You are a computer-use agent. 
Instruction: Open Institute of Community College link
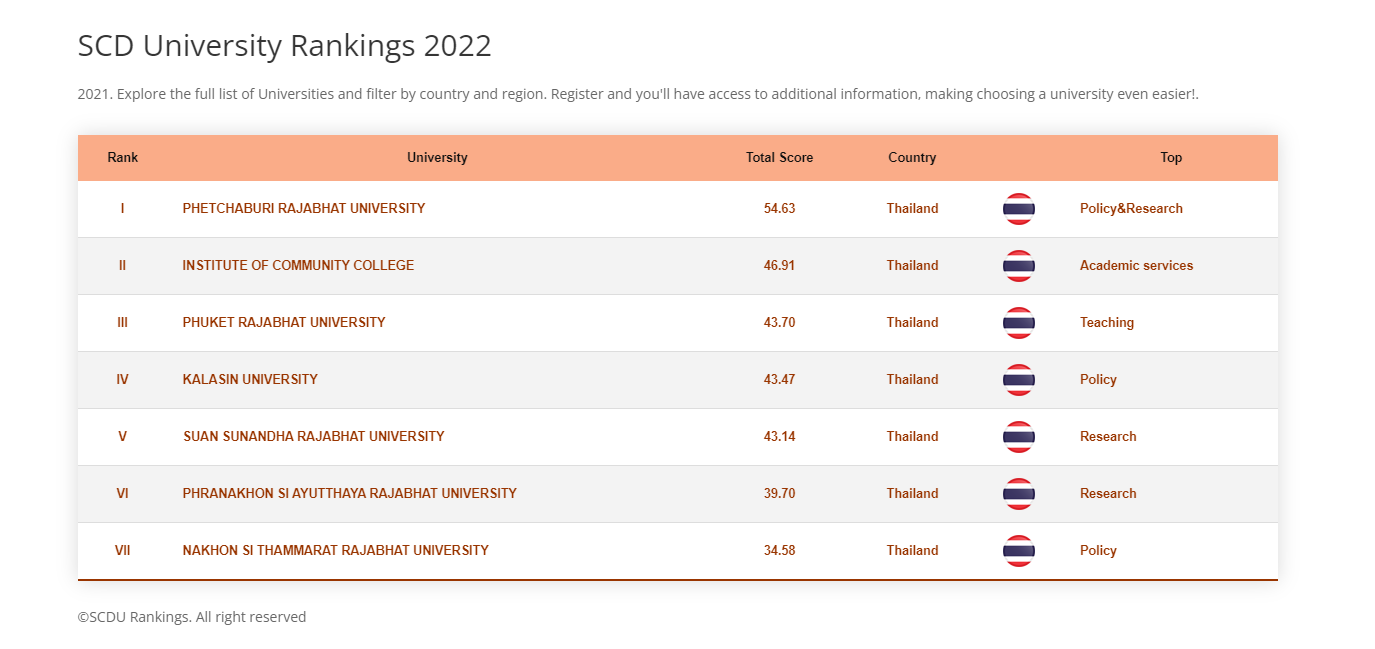click(298, 266)
